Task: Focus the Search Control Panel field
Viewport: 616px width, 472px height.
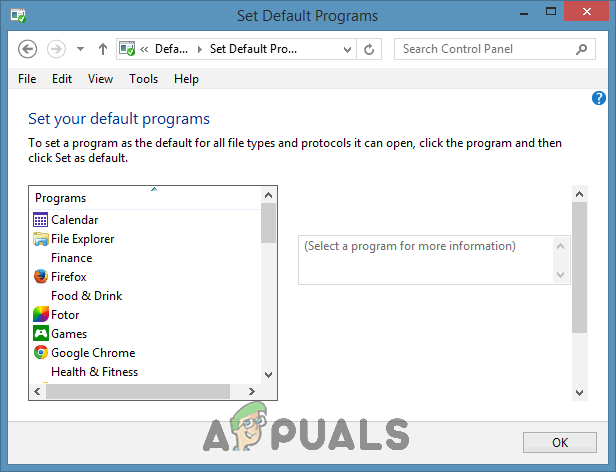Action: [485, 49]
